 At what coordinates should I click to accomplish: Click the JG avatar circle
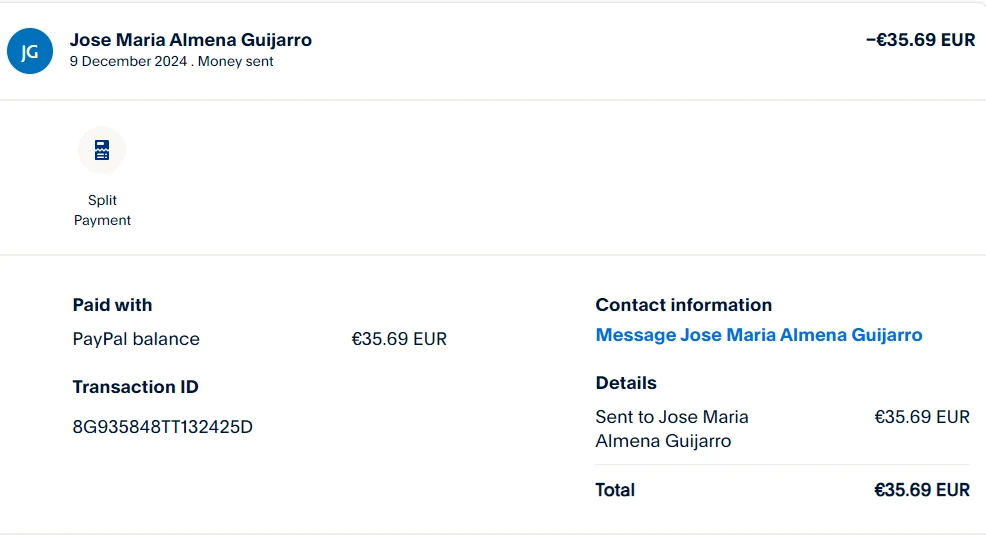[30, 51]
